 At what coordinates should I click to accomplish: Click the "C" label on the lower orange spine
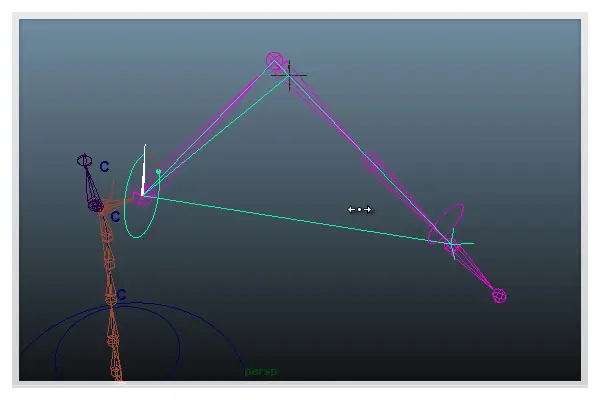(x=122, y=294)
